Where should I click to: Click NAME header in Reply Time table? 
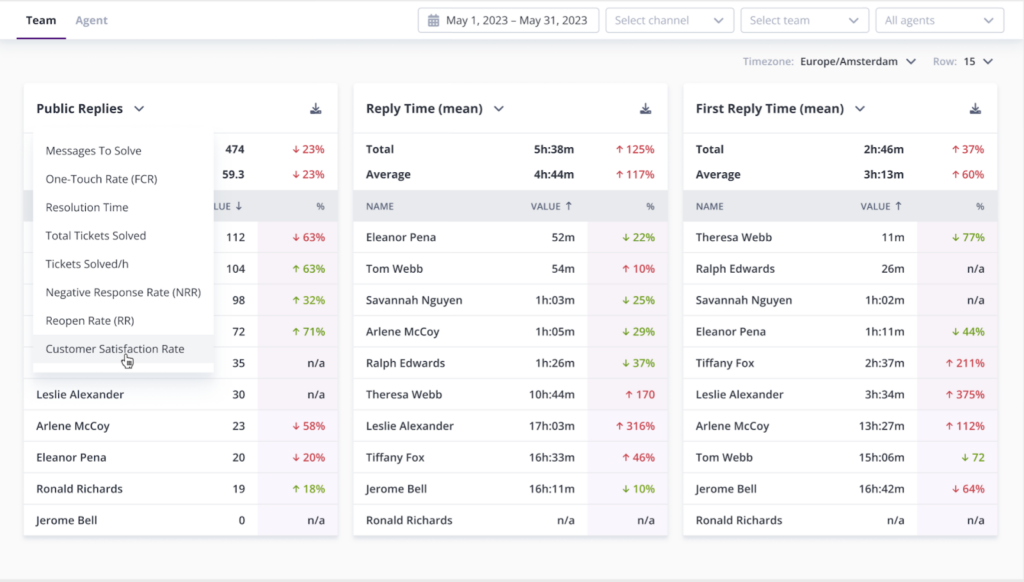(x=379, y=206)
